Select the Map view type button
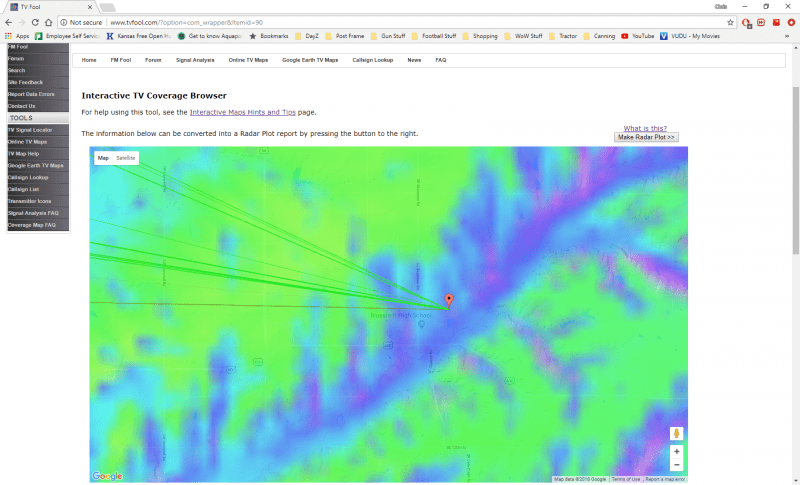This screenshot has height=485, width=800. 103,158
